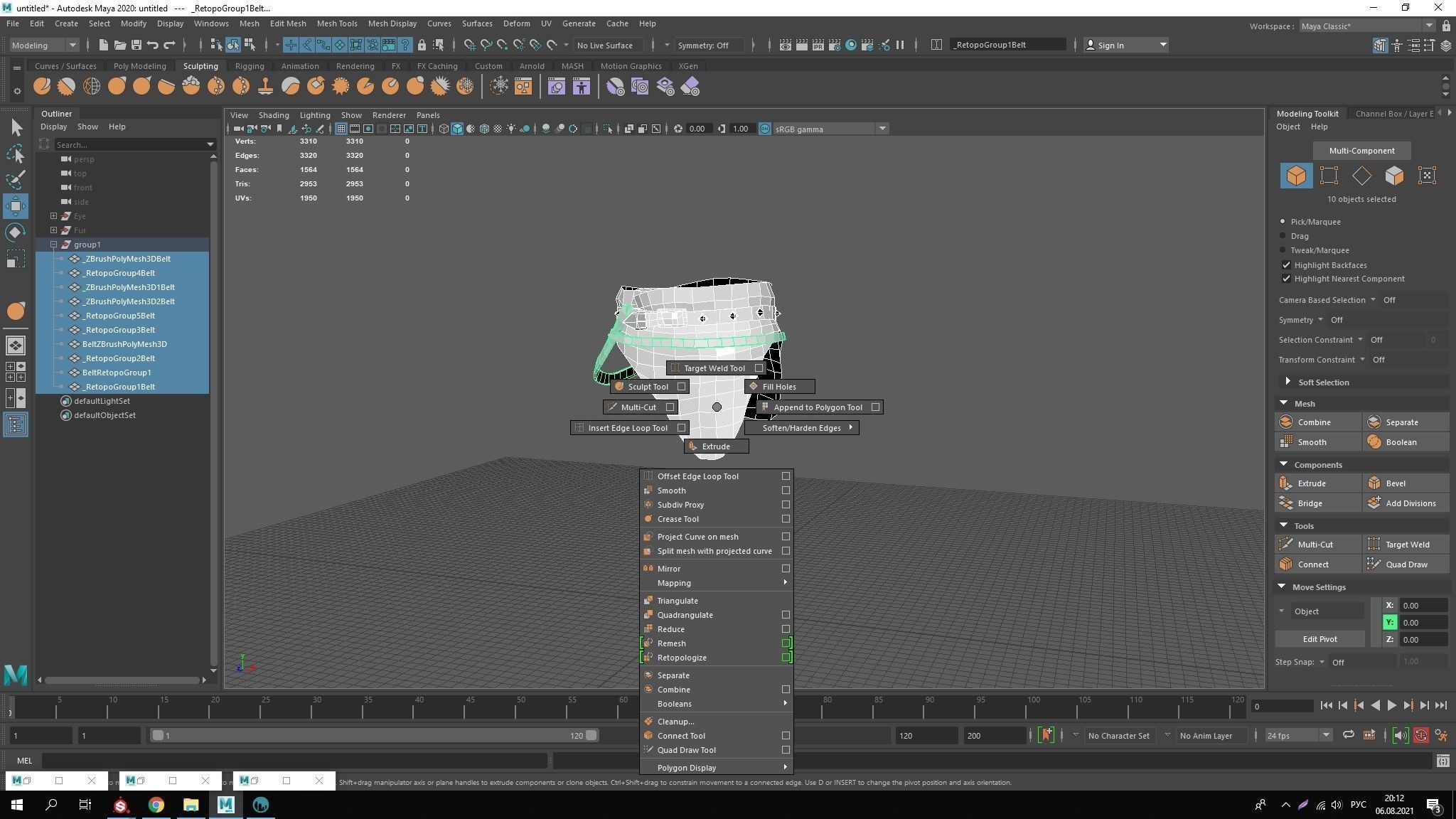Collapse the group1 node in Outliner
The height and width of the screenshot is (819, 1456).
[x=53, y=245]
